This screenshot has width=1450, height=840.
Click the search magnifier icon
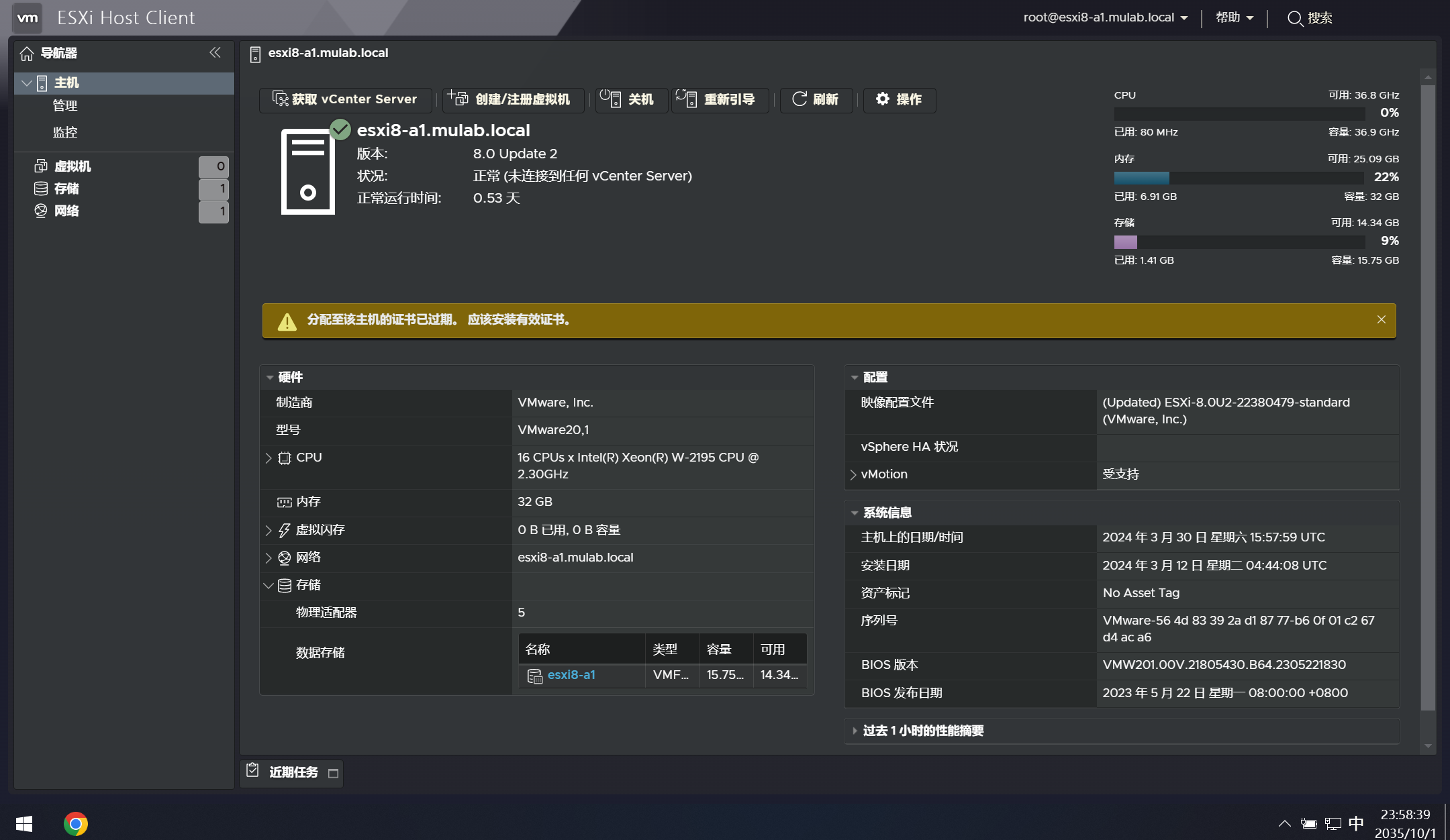click(1295, 19)
